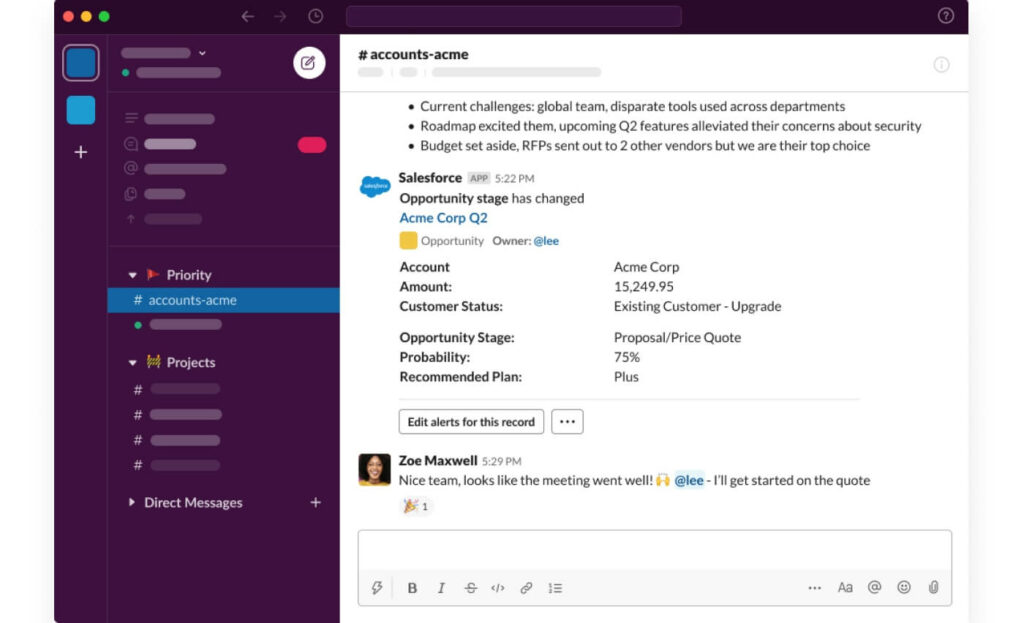Toggle italic formatting

click(x=441, y=588)
